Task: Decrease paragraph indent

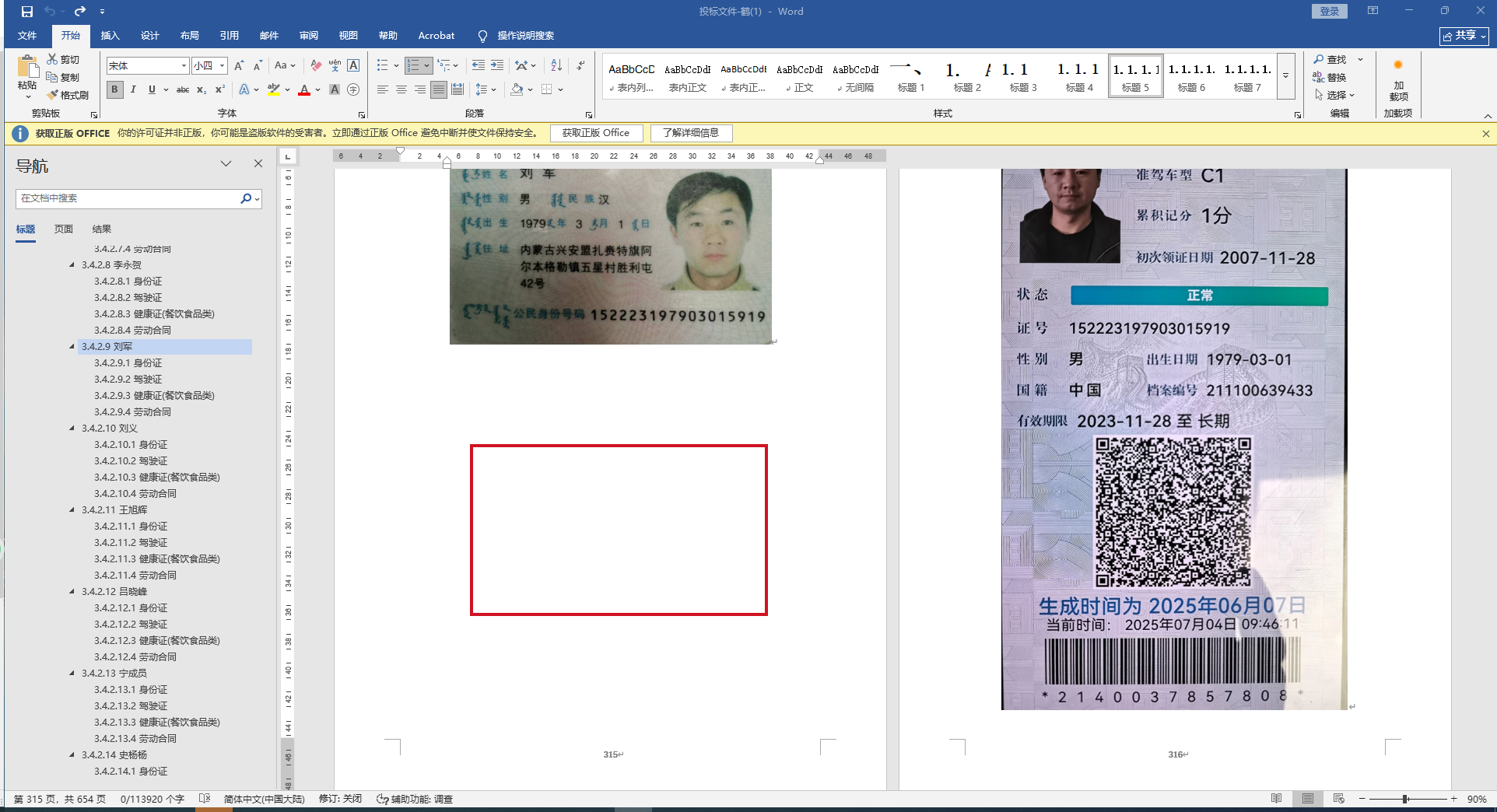Action: pyautogui.click(x=478, y=65)
